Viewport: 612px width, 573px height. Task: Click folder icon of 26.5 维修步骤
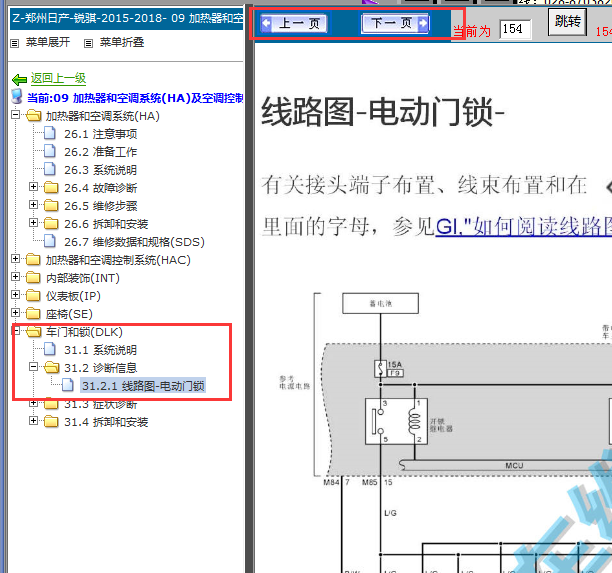click(51, 206)
